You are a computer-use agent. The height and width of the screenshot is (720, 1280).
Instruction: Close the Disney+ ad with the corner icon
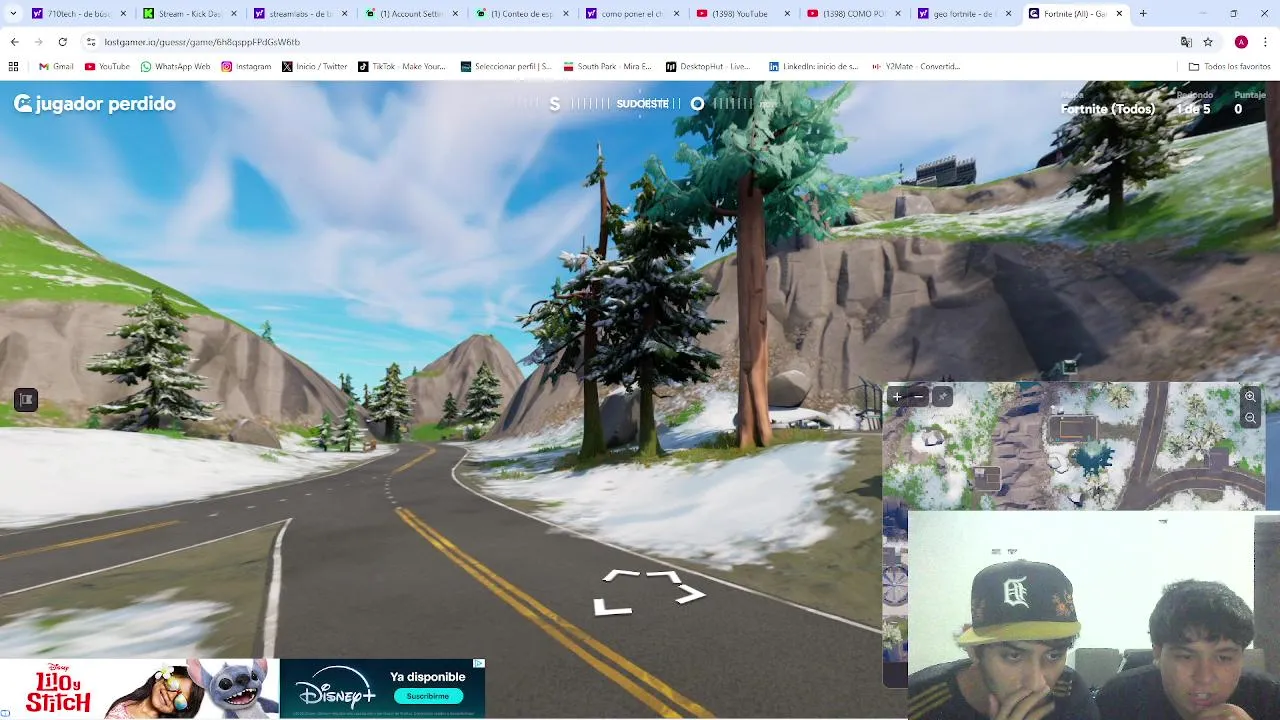coord(479,663)
